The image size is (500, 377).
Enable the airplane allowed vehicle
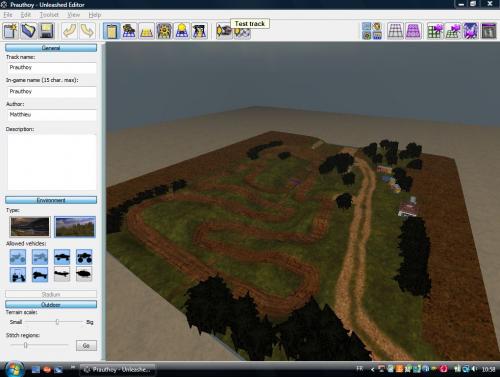(62, 274)
